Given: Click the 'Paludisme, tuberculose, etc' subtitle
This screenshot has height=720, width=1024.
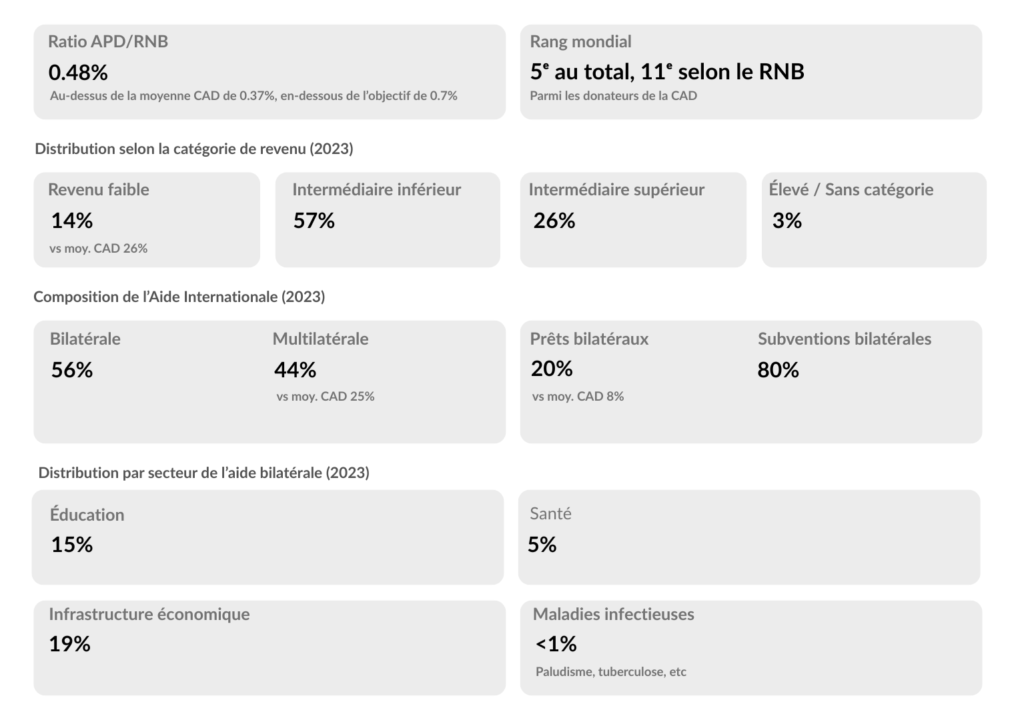Looking at the screenshot, I should click(611, 672).
